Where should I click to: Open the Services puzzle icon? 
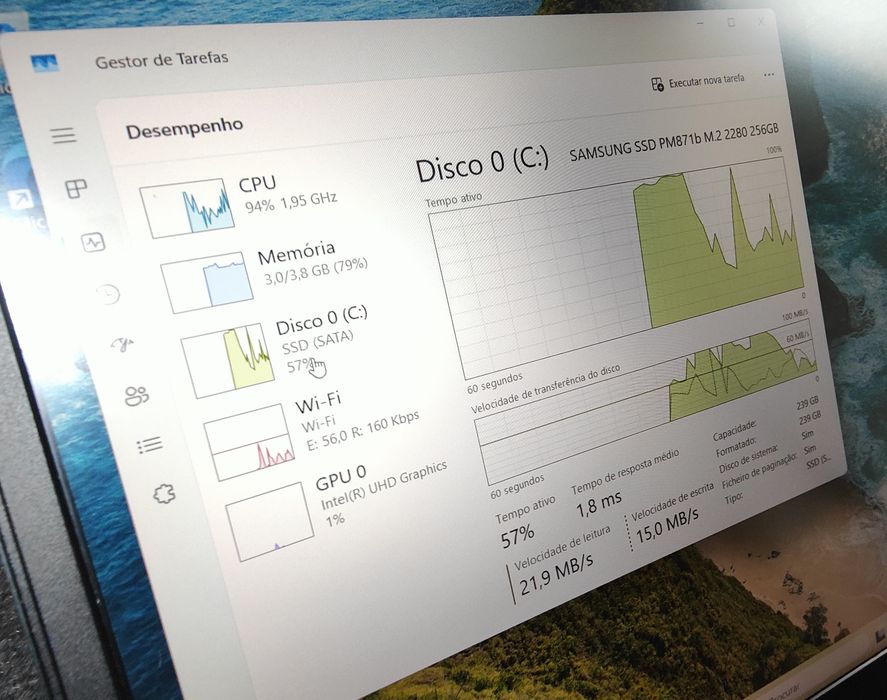[165, 494]
